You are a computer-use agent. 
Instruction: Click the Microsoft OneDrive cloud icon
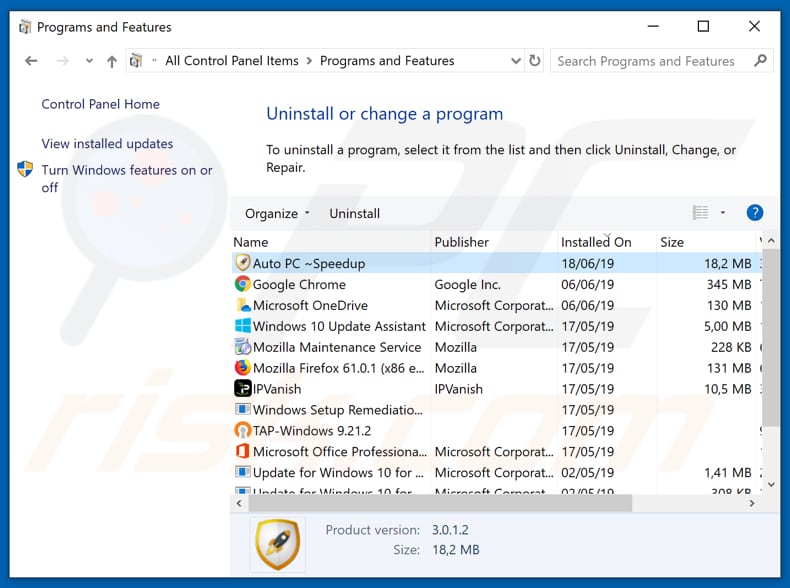242,305
